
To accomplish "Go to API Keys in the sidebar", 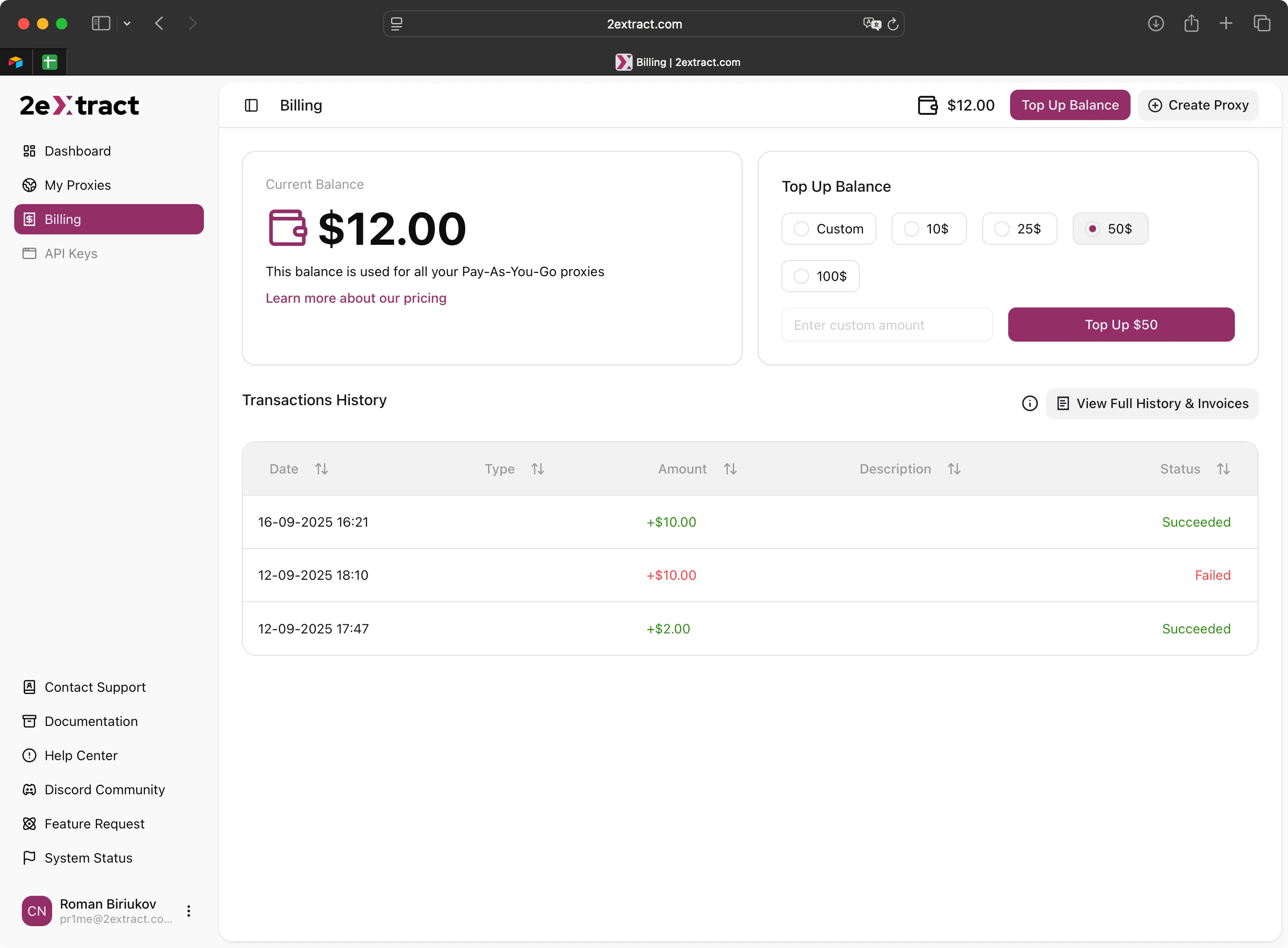I will click(71, 254).
